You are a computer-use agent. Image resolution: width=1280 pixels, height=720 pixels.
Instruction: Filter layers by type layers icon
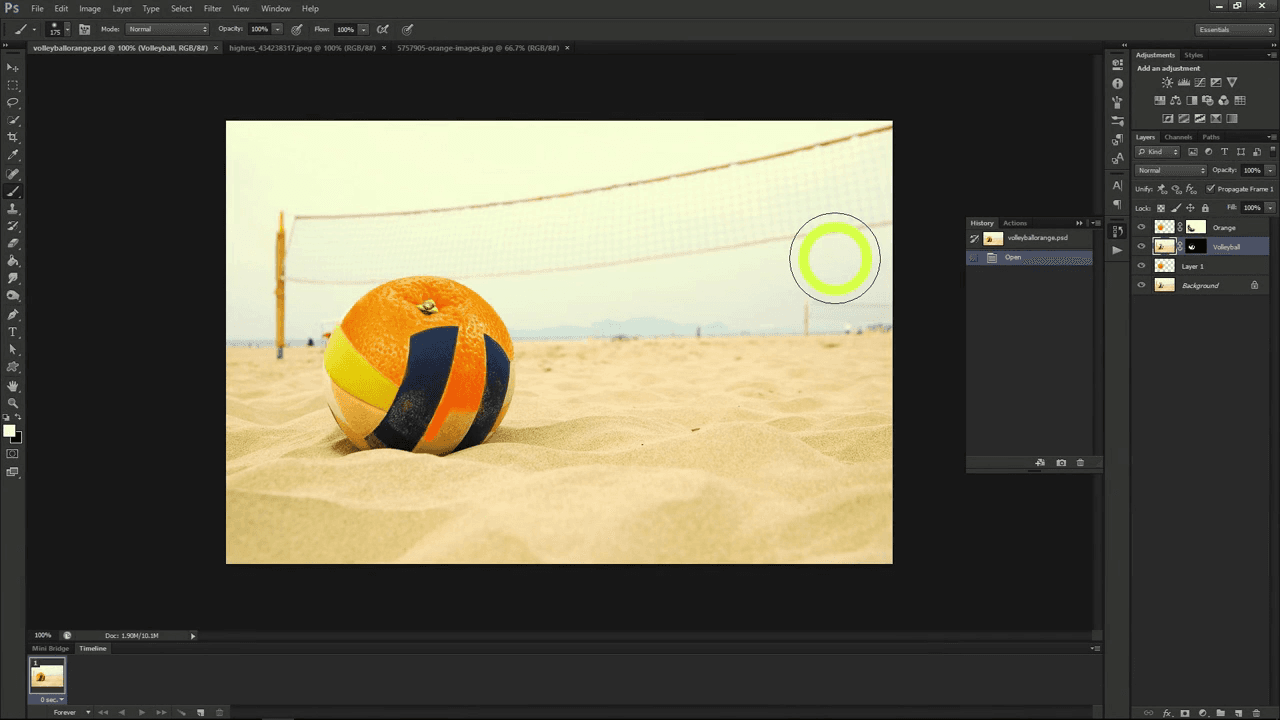[x=1224, y=152]
